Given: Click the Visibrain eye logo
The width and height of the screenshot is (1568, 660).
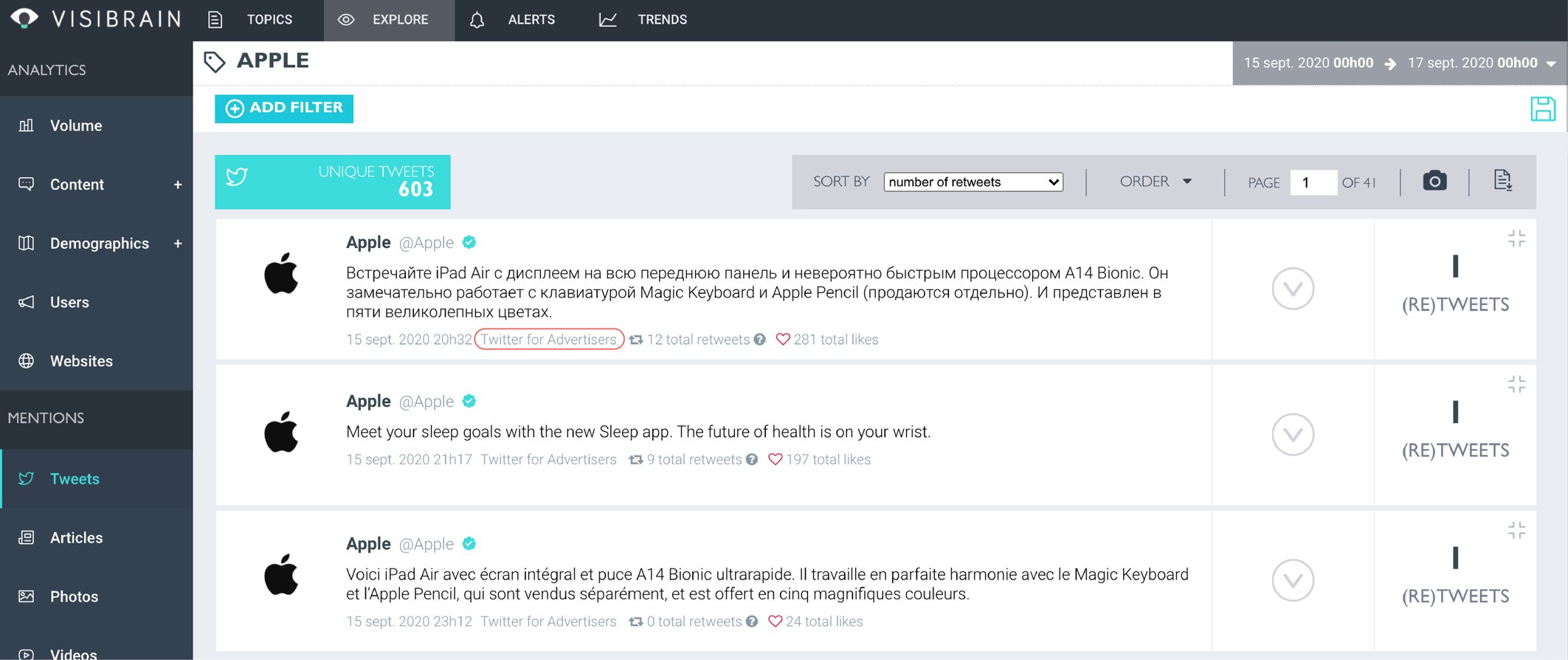Looking at the screenshot, I should tap(24, 18).
